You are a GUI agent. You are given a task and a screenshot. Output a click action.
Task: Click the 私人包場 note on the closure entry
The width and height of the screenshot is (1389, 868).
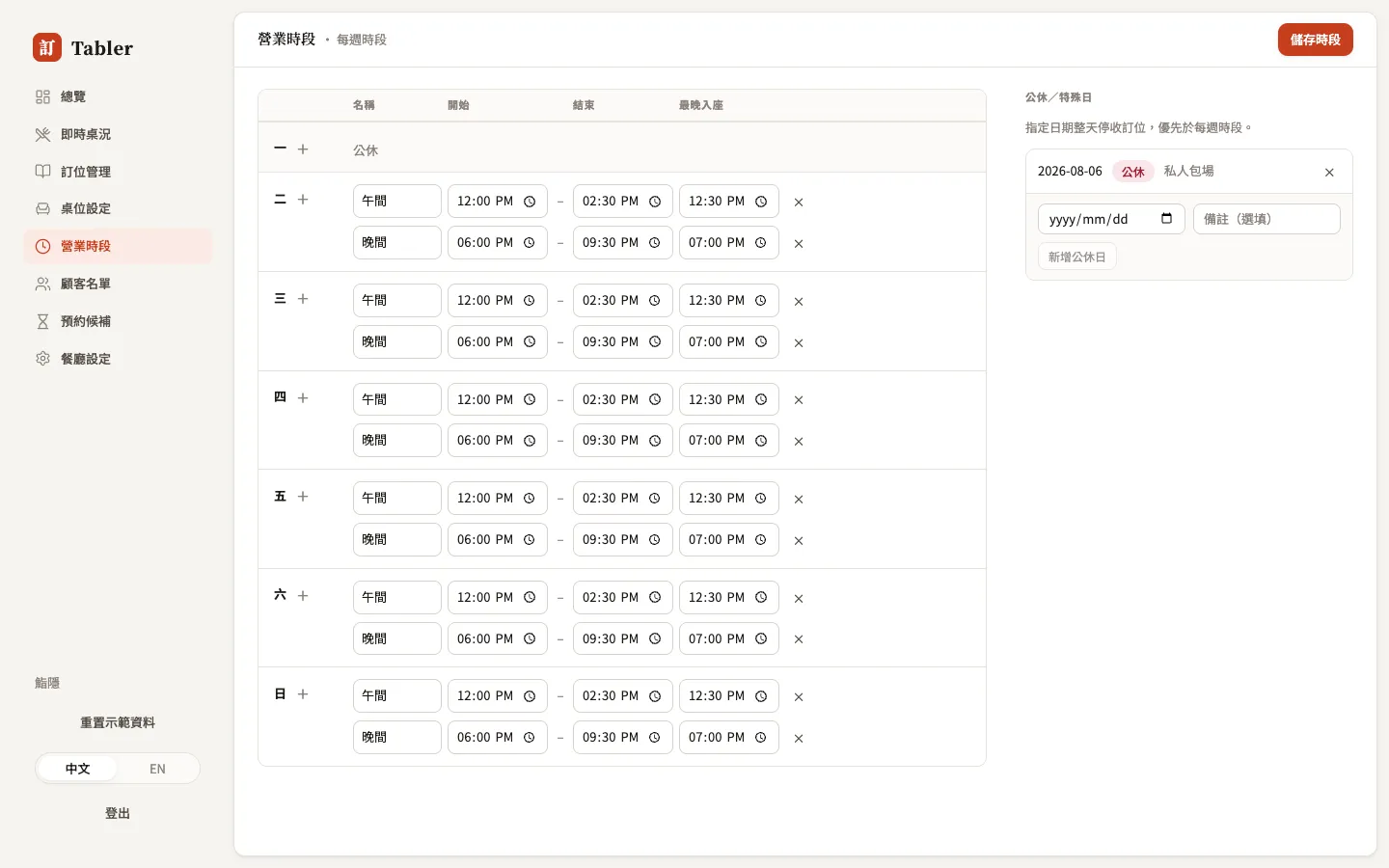[1188, 171]
